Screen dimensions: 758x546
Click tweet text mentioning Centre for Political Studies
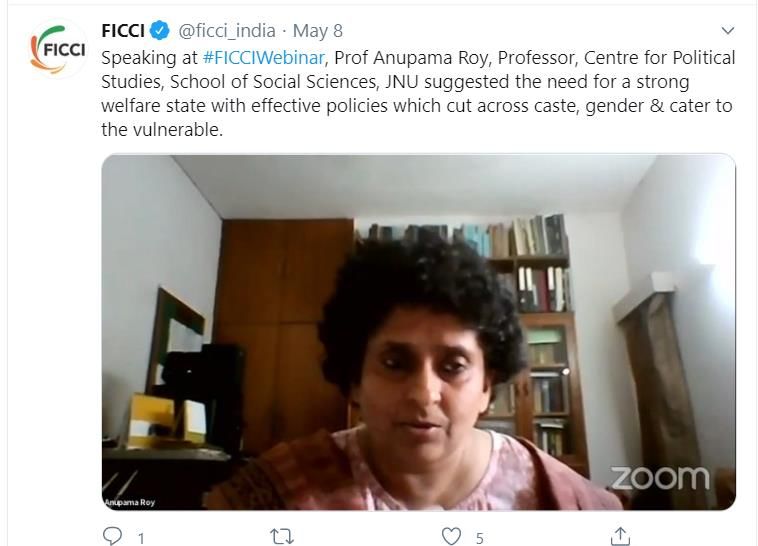659,58
